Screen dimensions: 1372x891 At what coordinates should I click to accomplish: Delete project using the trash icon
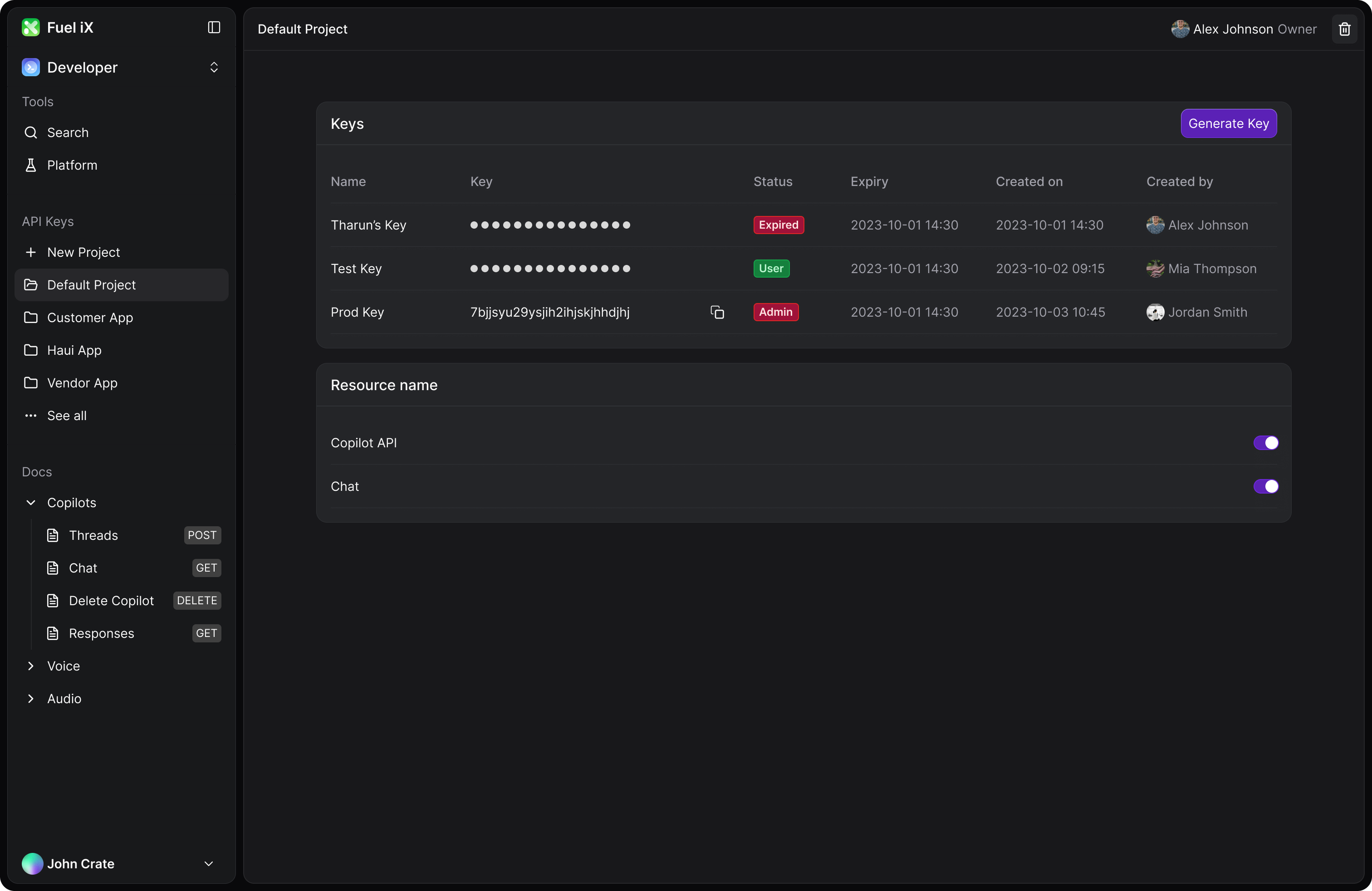pos(1344,29)
